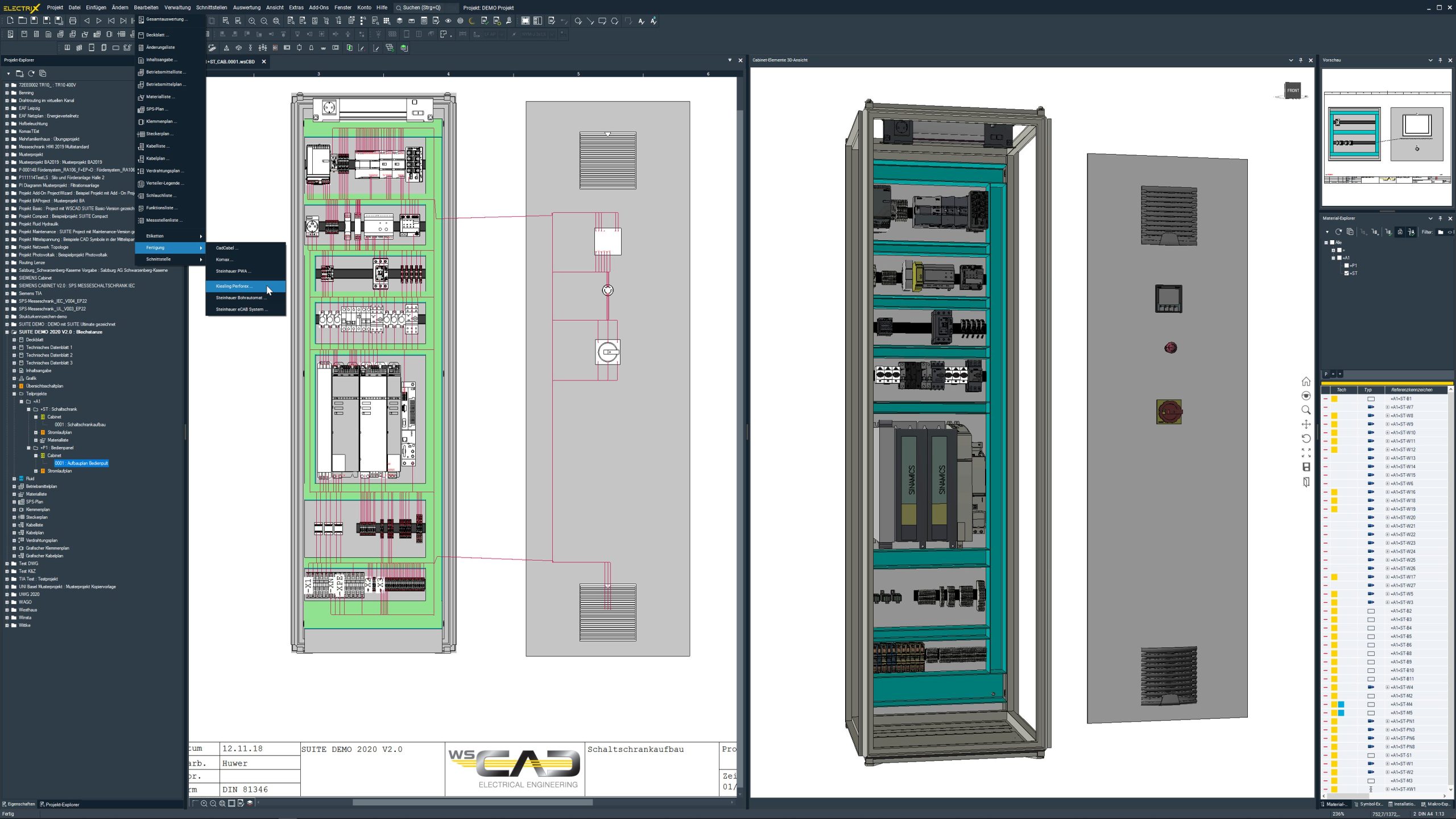Screen dimensions: 1456x819
Task: Select the pan/move icon in the 3D view sidebar
Action: (1306, 424)
